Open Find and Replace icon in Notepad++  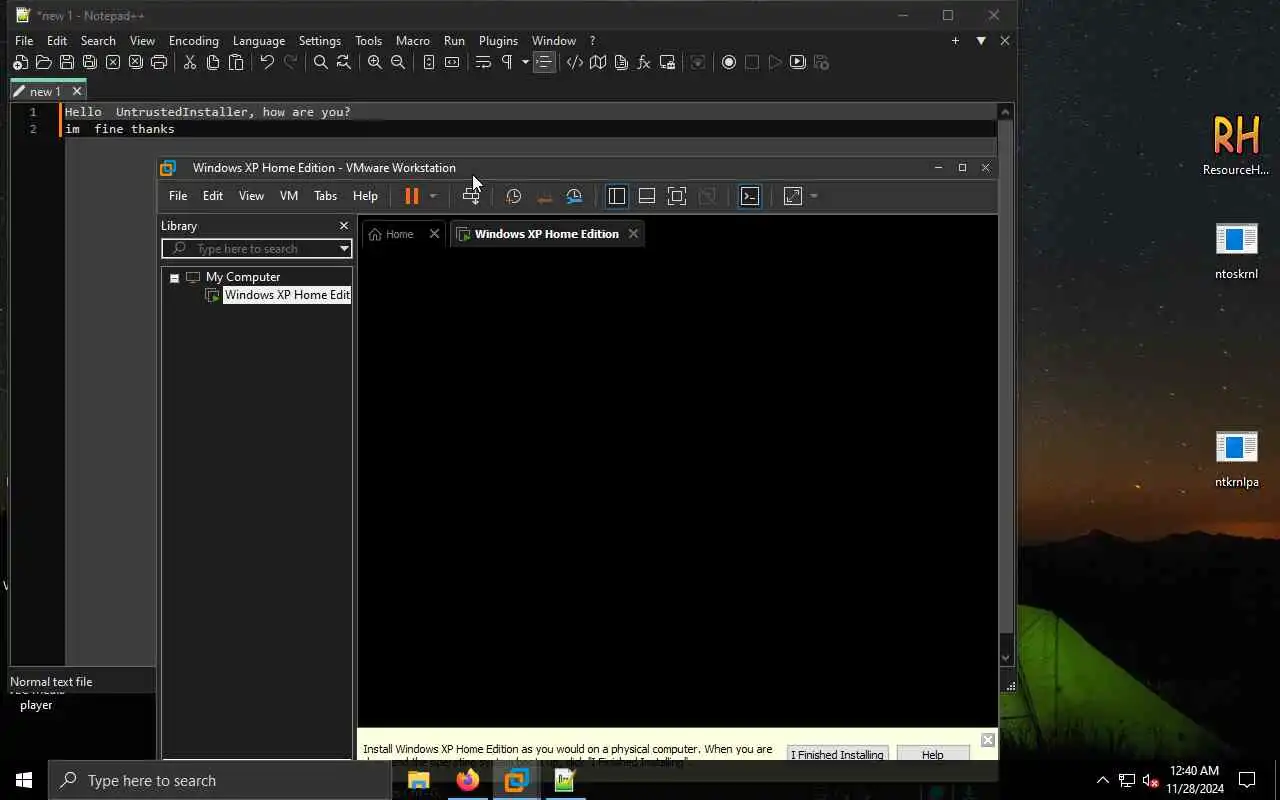pos(344,62)
